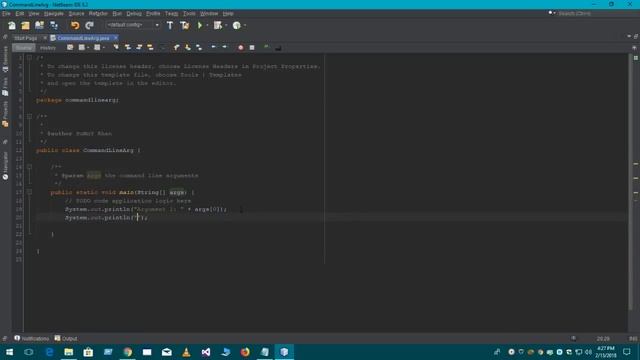Click the Profile Project icon
This screenshot has height=360, width=640.
(236, 25)
